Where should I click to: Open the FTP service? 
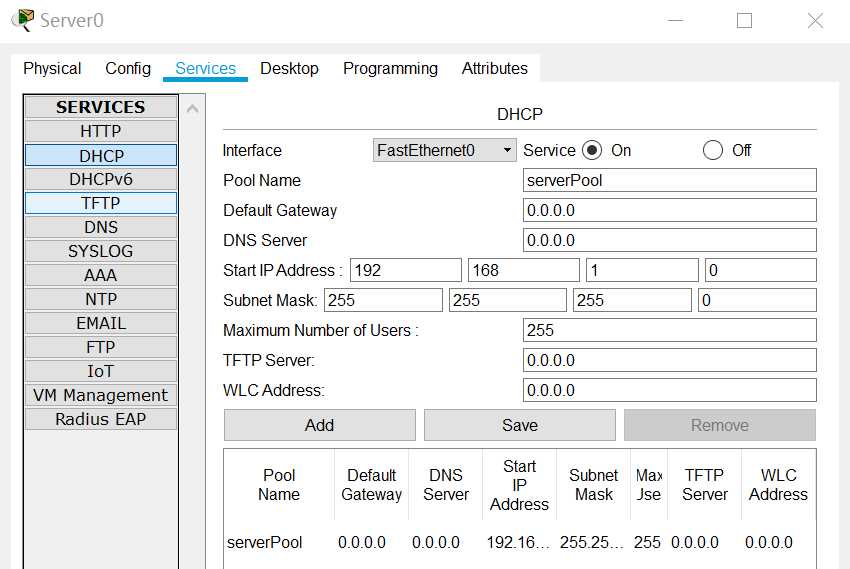click(101, 347)
